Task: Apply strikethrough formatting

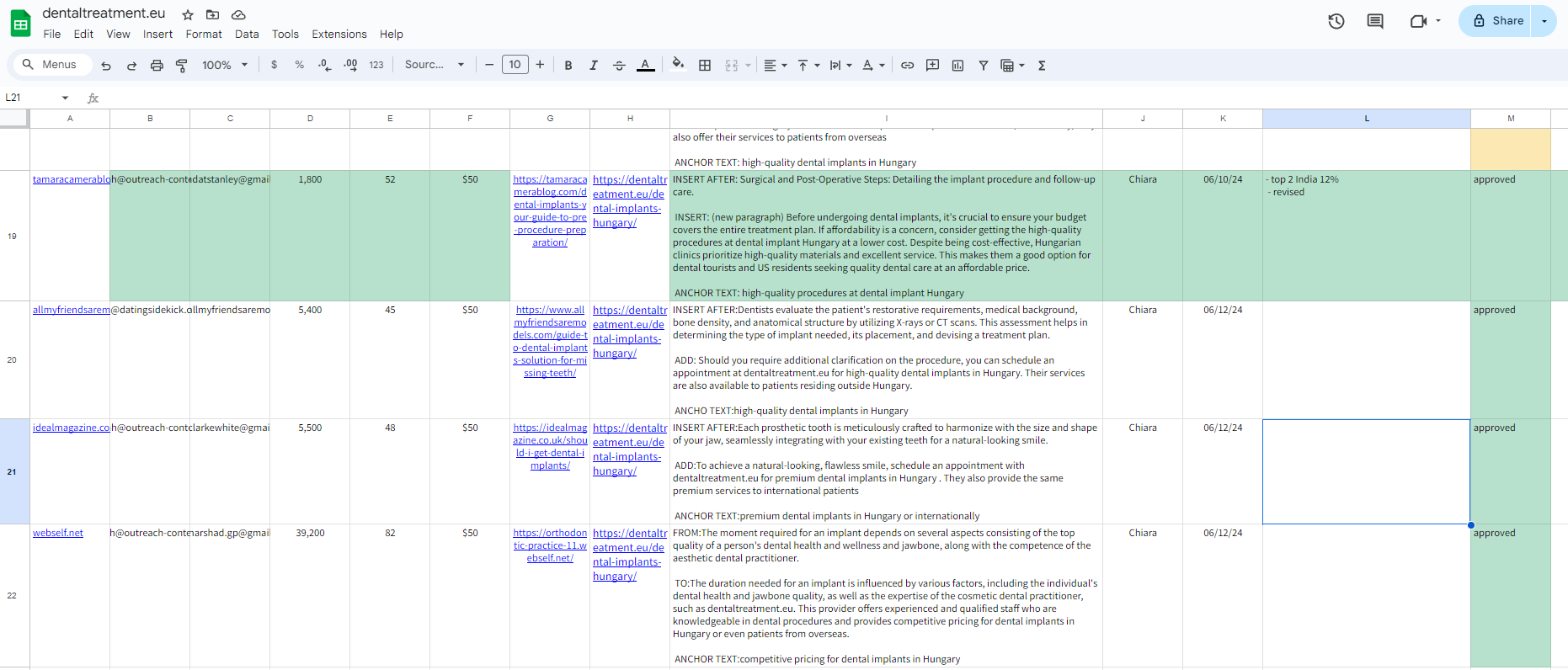Action: click(619, 65)
